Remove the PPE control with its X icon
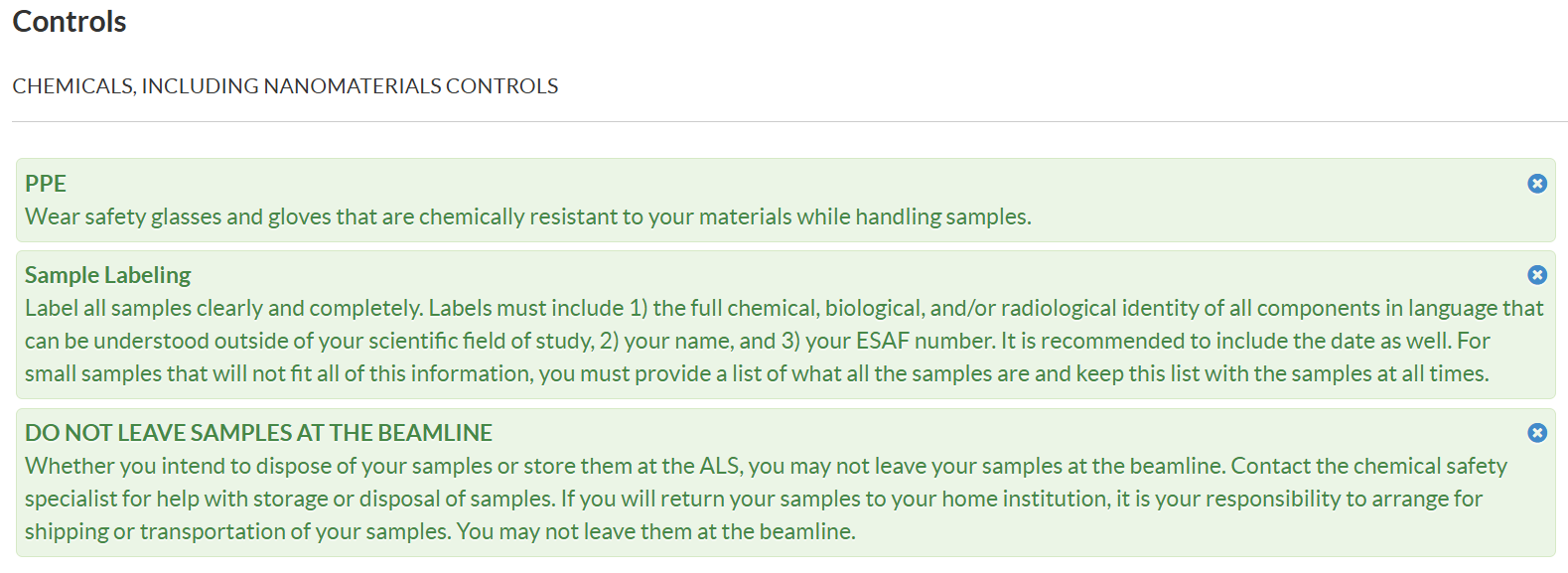 [x=1536, y=184]
